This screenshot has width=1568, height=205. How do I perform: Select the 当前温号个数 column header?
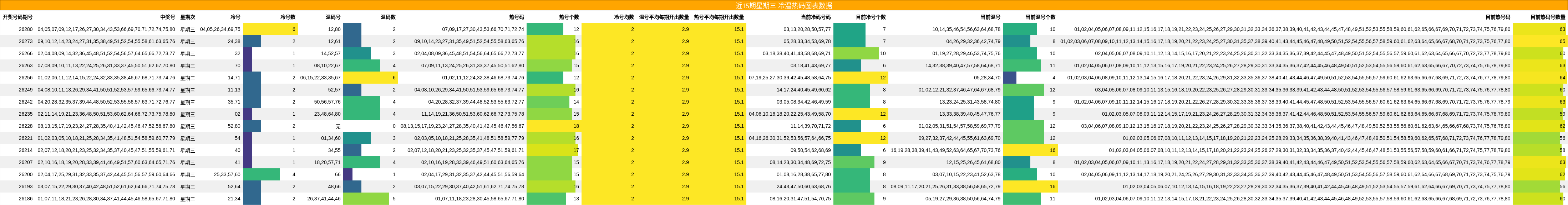click(x=1040, y=17)
